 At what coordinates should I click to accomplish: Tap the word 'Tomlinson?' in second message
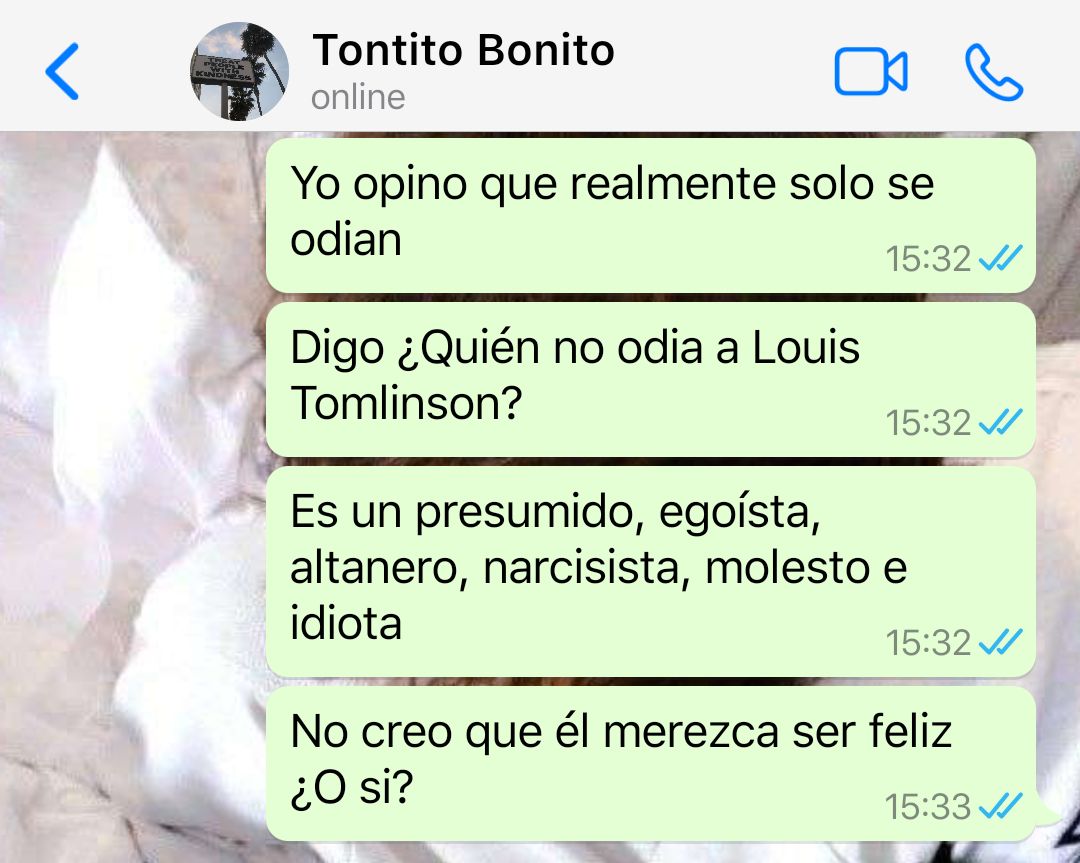tap(406, 402)
